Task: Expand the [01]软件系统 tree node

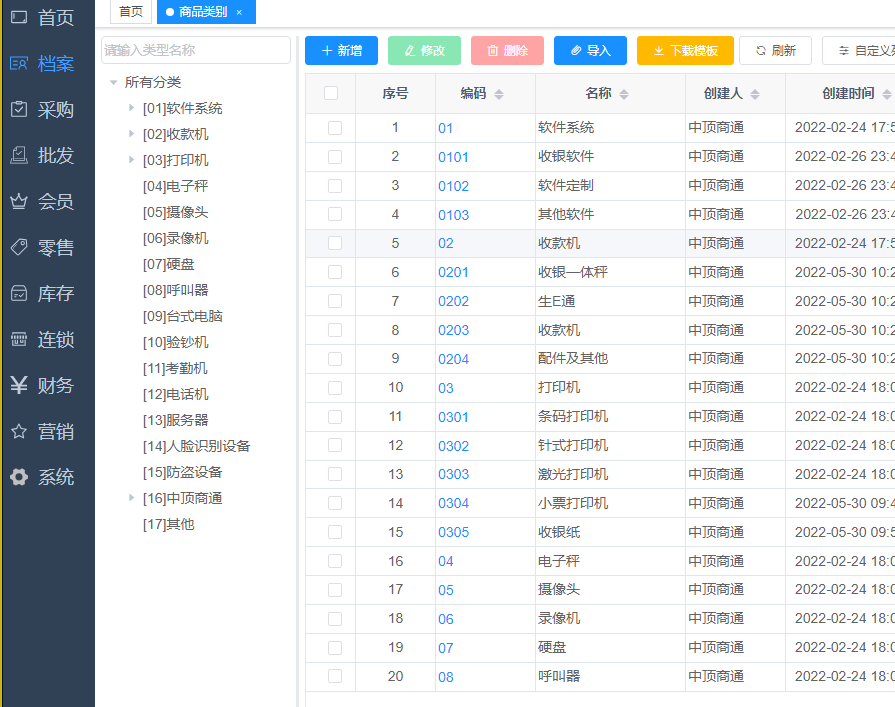Action: click(131, 108)
